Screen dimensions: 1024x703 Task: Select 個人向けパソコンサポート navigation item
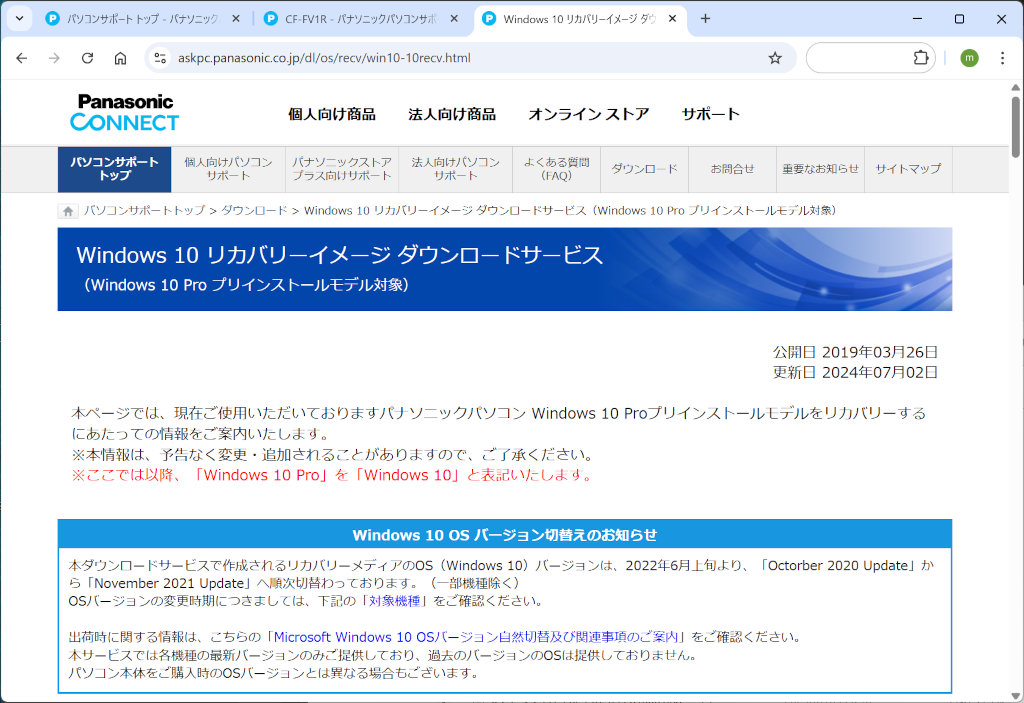coord(228,169)
